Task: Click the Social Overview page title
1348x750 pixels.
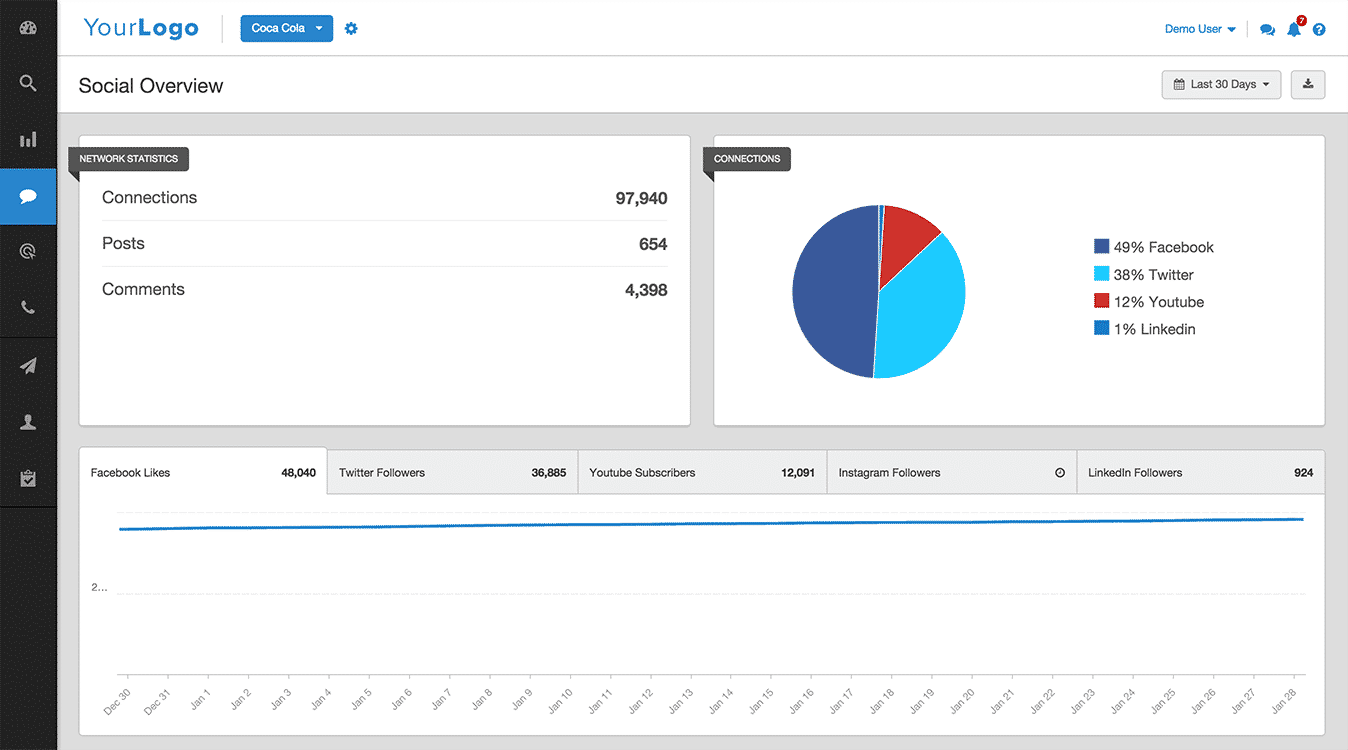Action: 151,86
